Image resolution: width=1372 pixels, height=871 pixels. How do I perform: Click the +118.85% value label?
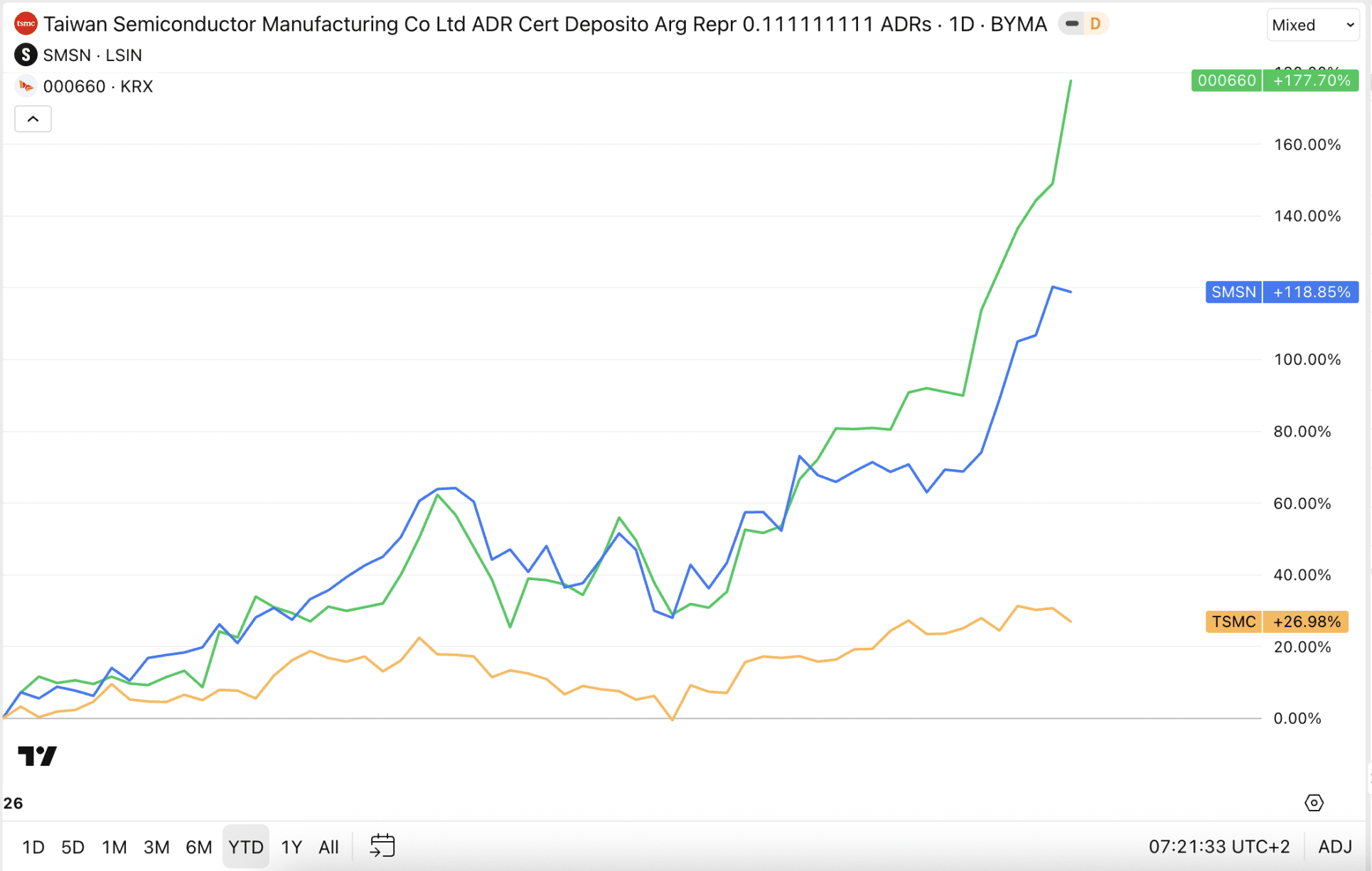coord(1311,292)
